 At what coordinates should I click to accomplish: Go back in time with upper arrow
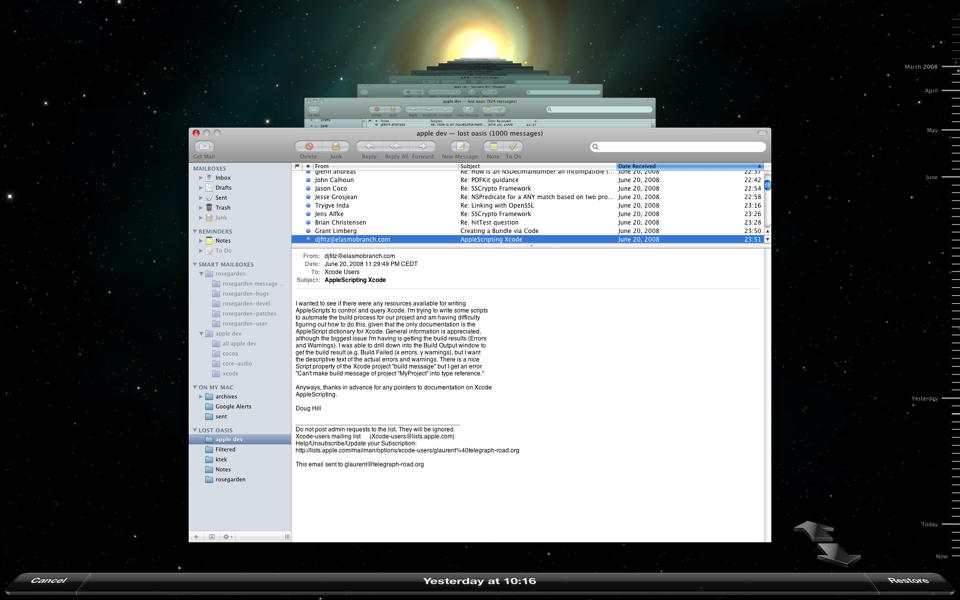click(814, 530)
